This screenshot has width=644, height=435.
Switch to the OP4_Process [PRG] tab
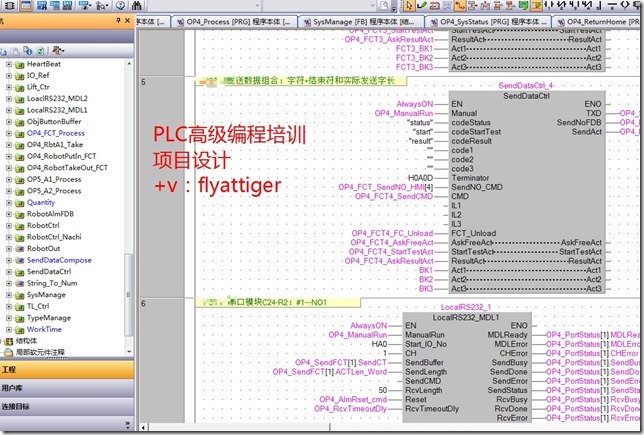234,22
